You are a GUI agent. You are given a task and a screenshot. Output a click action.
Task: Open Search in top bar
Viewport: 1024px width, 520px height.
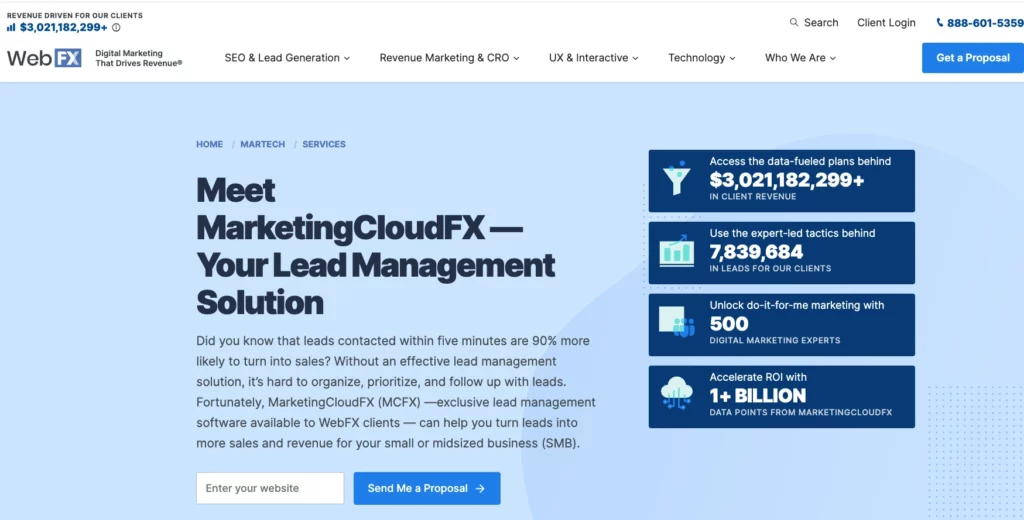tap(814, 22)
